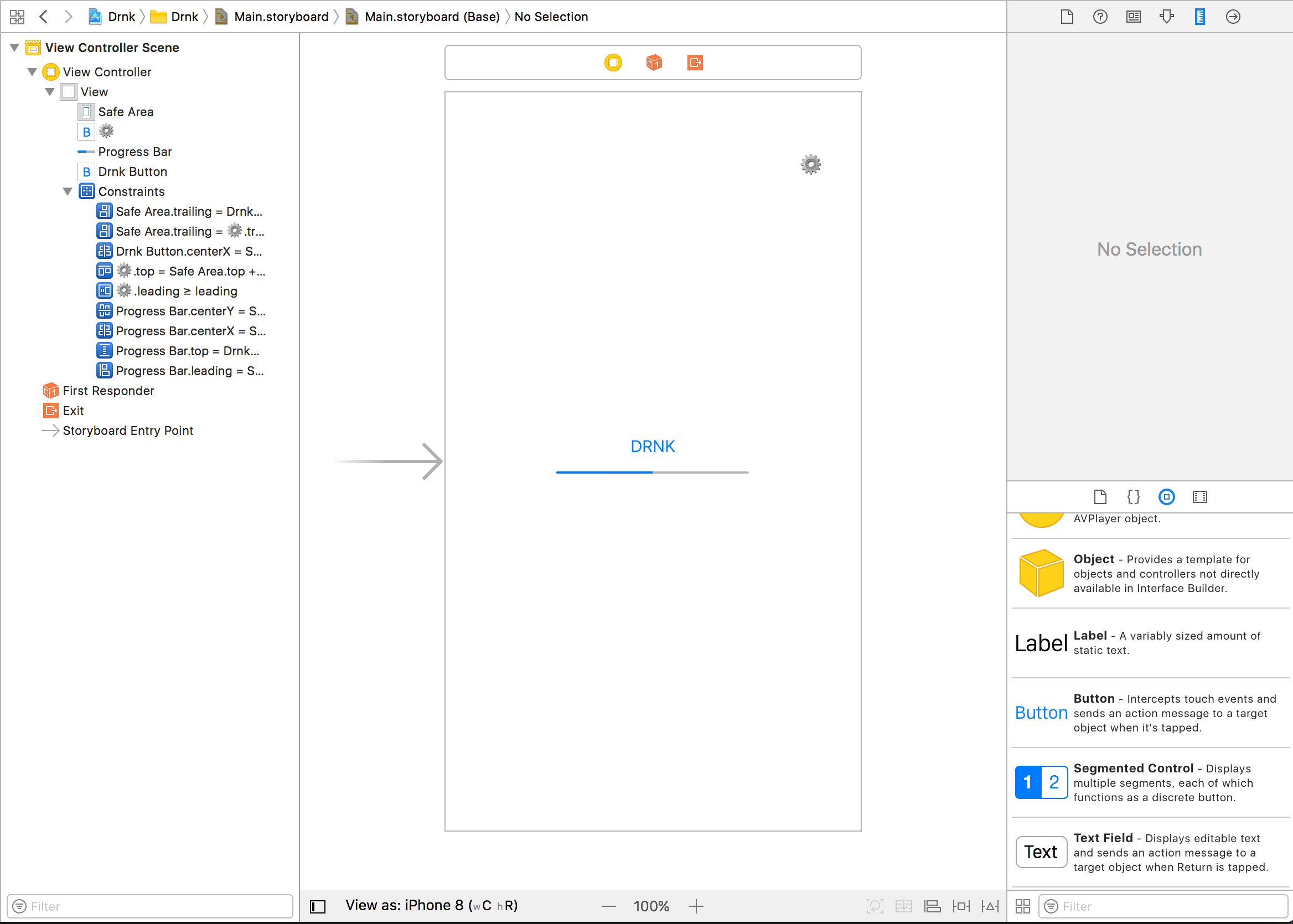
Task: Click the 100% zoom level
Action: point(651,906)
